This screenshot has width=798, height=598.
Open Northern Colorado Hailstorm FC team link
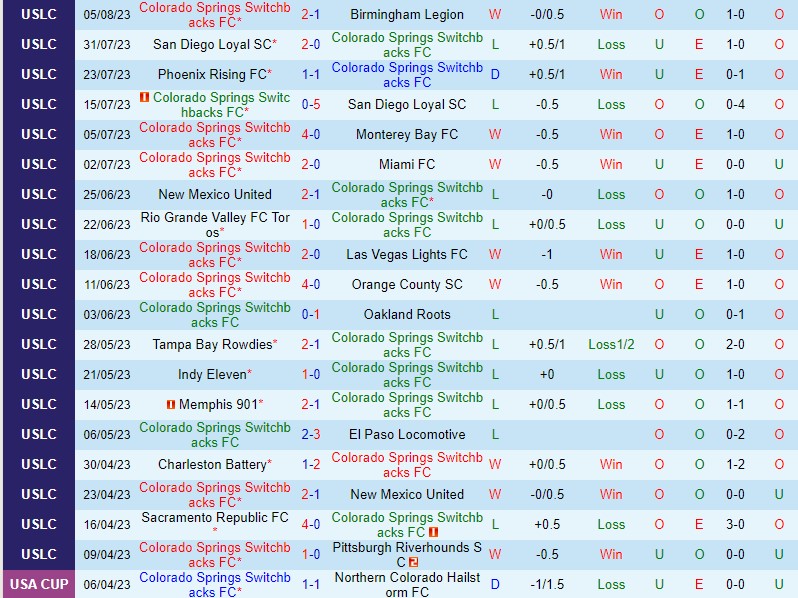(407, 585)
